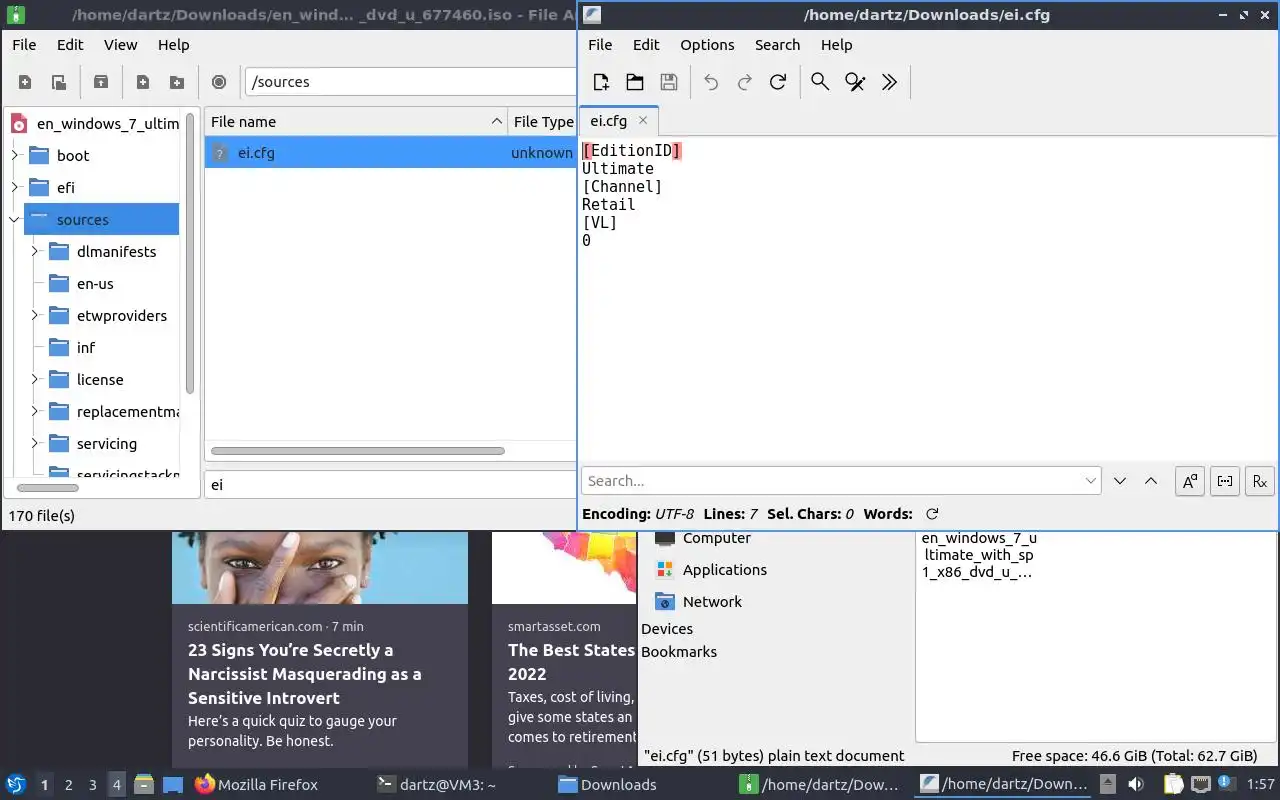
Task: Open the start menu icon in the taskbar
Action: pos(16,784)
